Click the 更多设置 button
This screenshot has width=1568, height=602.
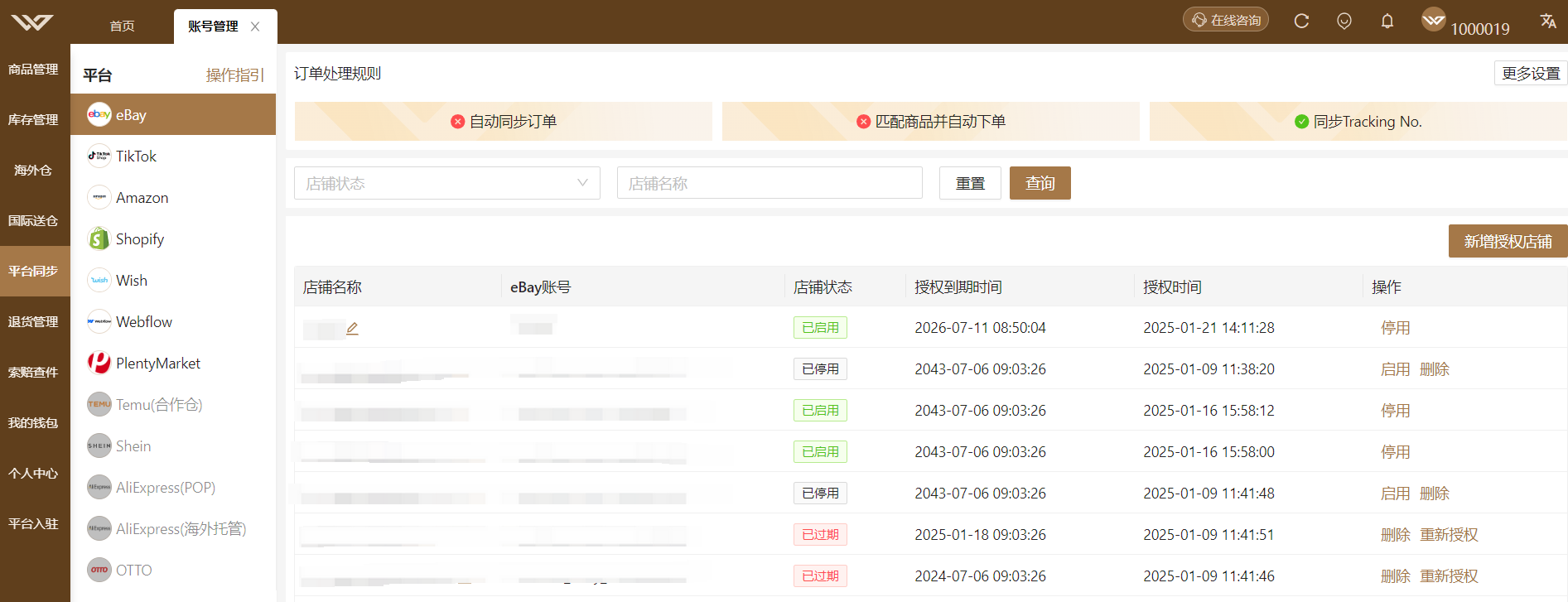[x=1531, y=73]
